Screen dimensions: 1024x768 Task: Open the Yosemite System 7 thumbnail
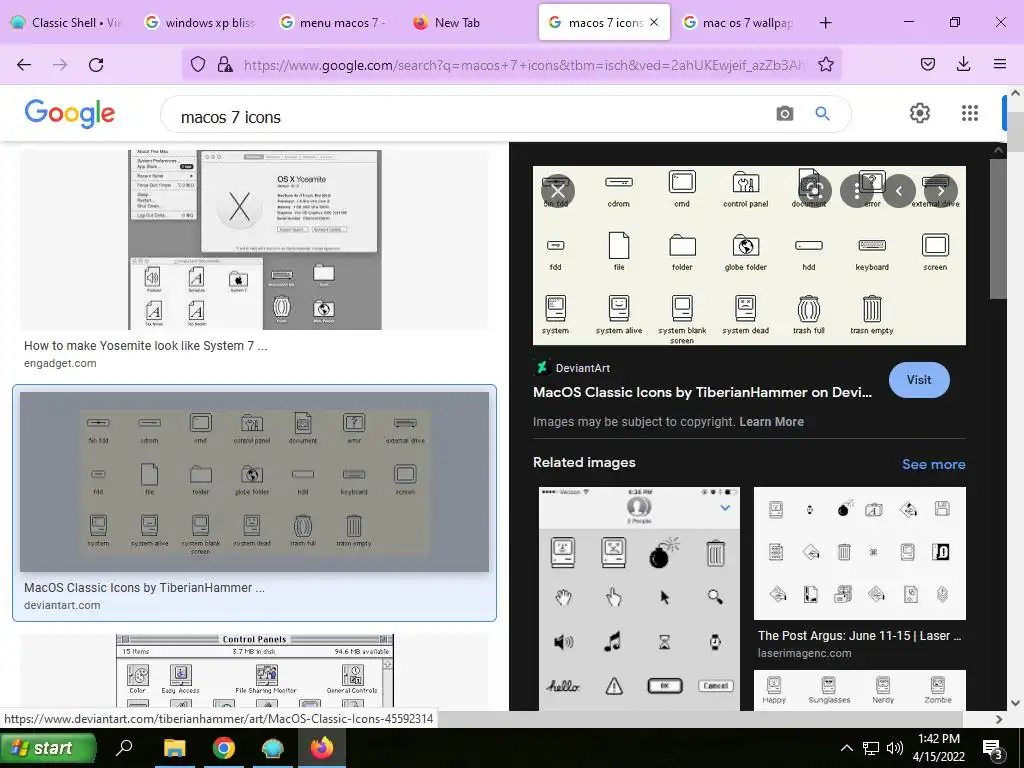[x=255, y=240]
